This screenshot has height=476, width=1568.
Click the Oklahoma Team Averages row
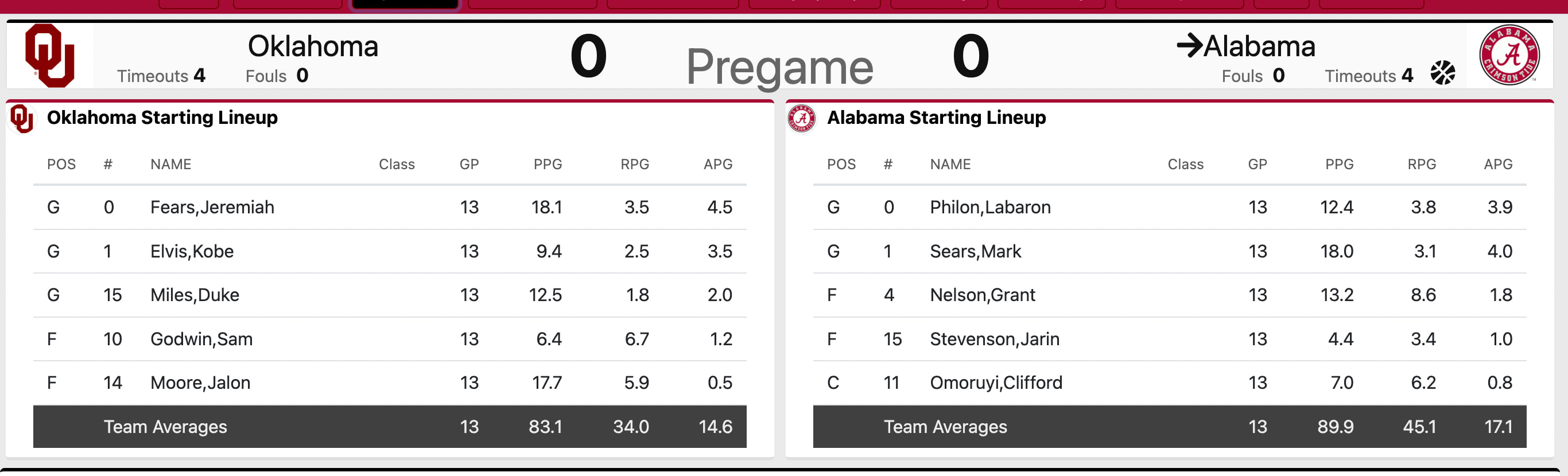coord(390,426)
